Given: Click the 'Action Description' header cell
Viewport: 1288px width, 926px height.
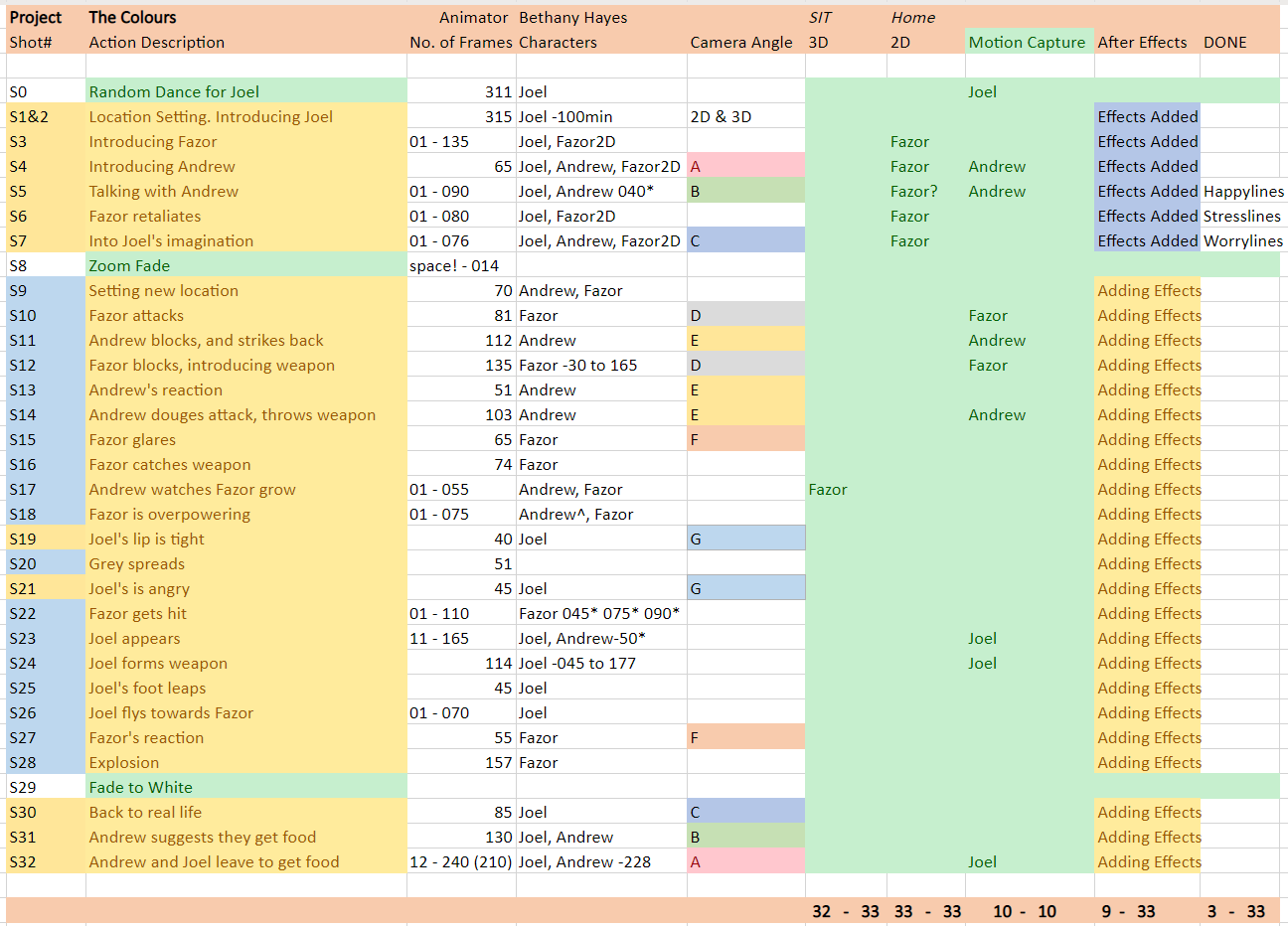Looking at the screenshot, I should (246, 42).
